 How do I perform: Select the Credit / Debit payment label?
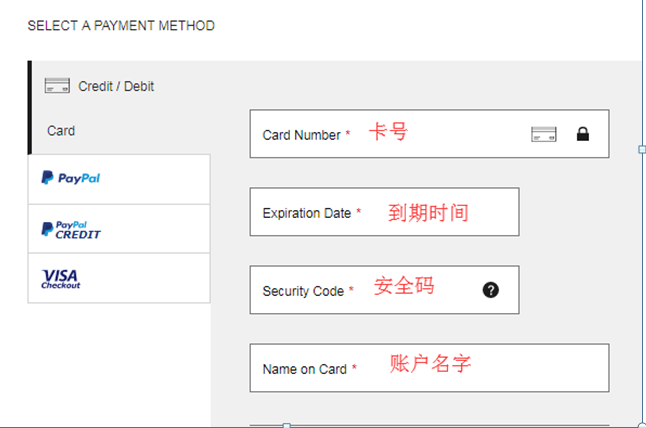coord(116,87)
